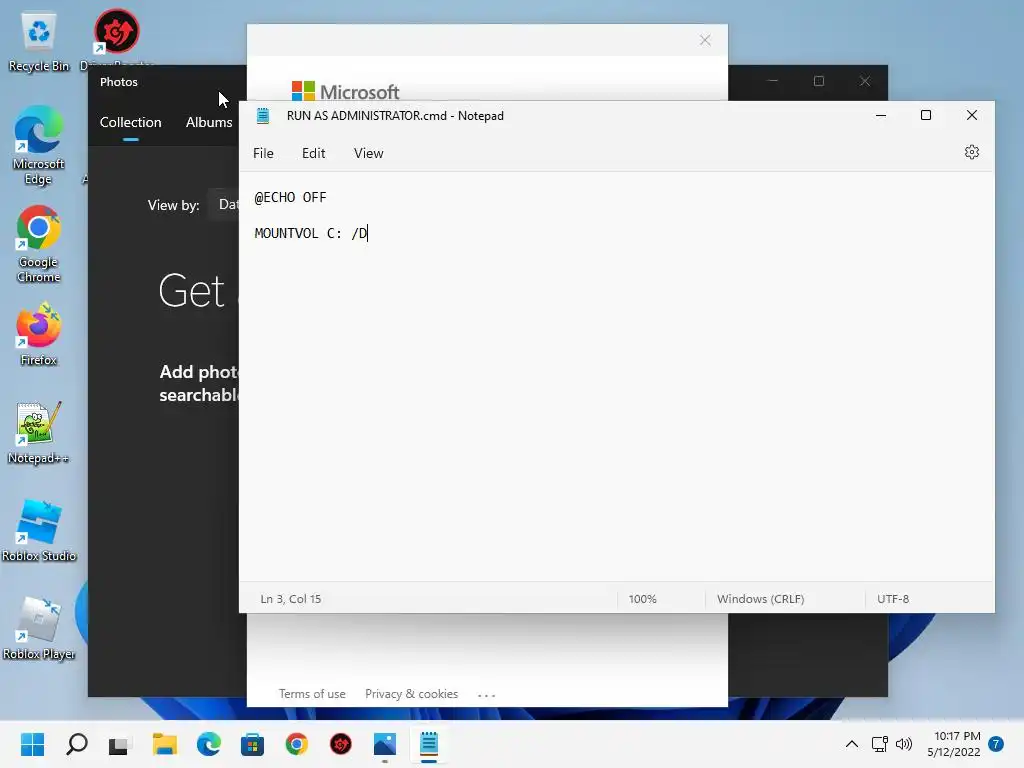This screenshot has height=768, width=1024.
Task: Open Task View on taskbar
Action: tap(120, 744)
